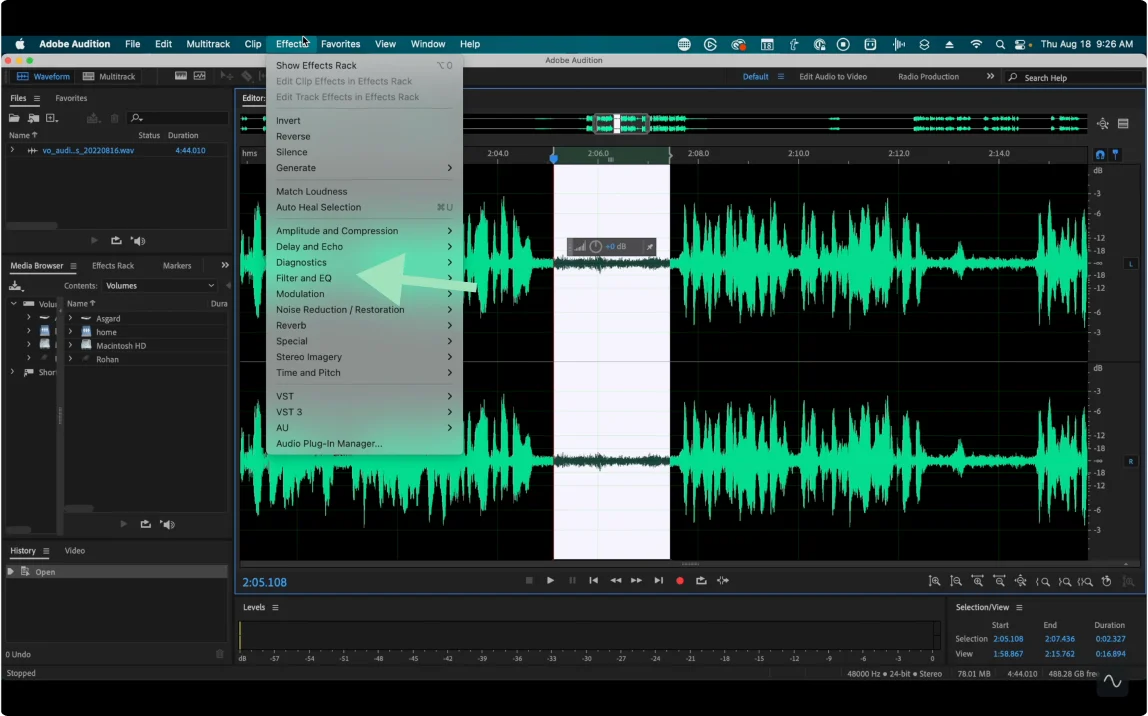Click Search Help input field

[1073, 77]
